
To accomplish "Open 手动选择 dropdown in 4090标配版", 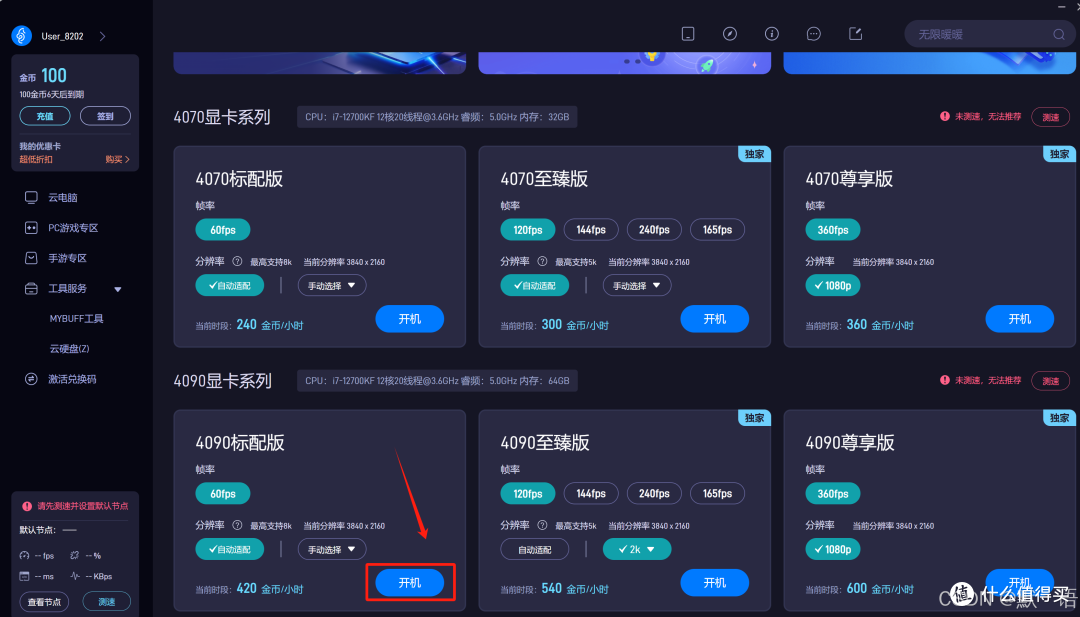I will 332,550.
